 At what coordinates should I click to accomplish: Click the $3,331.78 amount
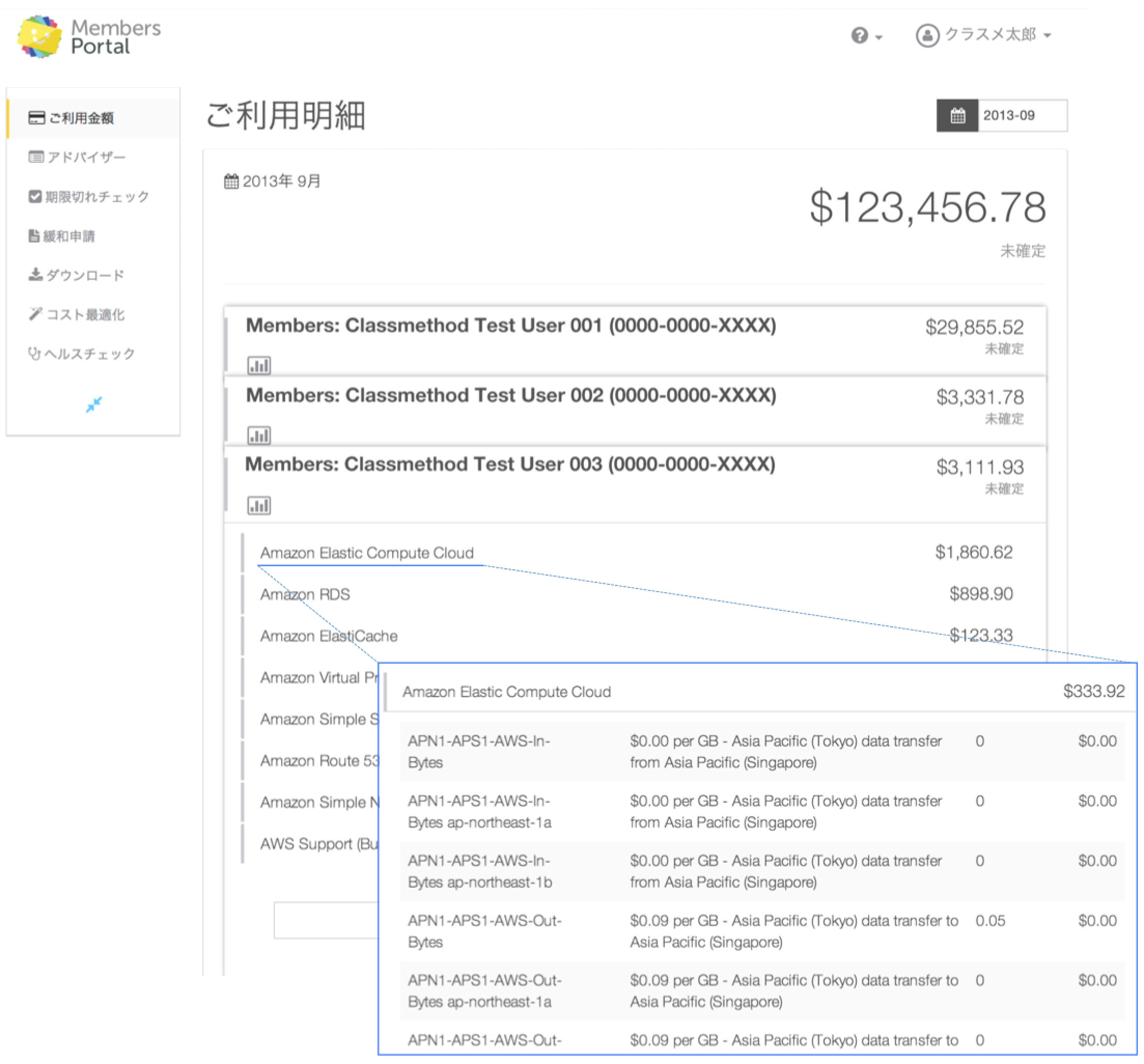pyautogui.click(x=980, y=397)
